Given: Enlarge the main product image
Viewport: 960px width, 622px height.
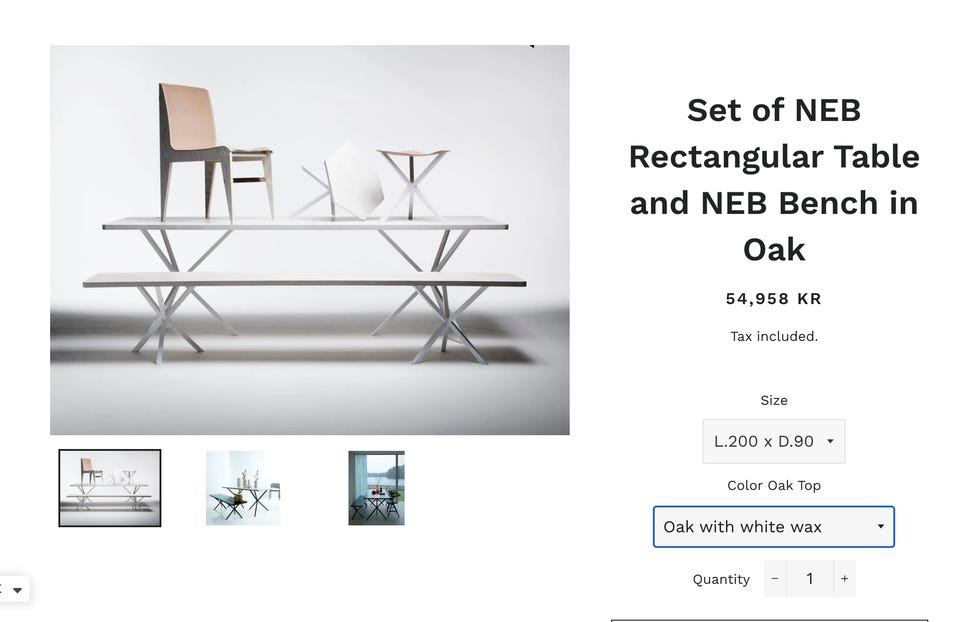Looking at the screenshot, I should tap(310, 300).
